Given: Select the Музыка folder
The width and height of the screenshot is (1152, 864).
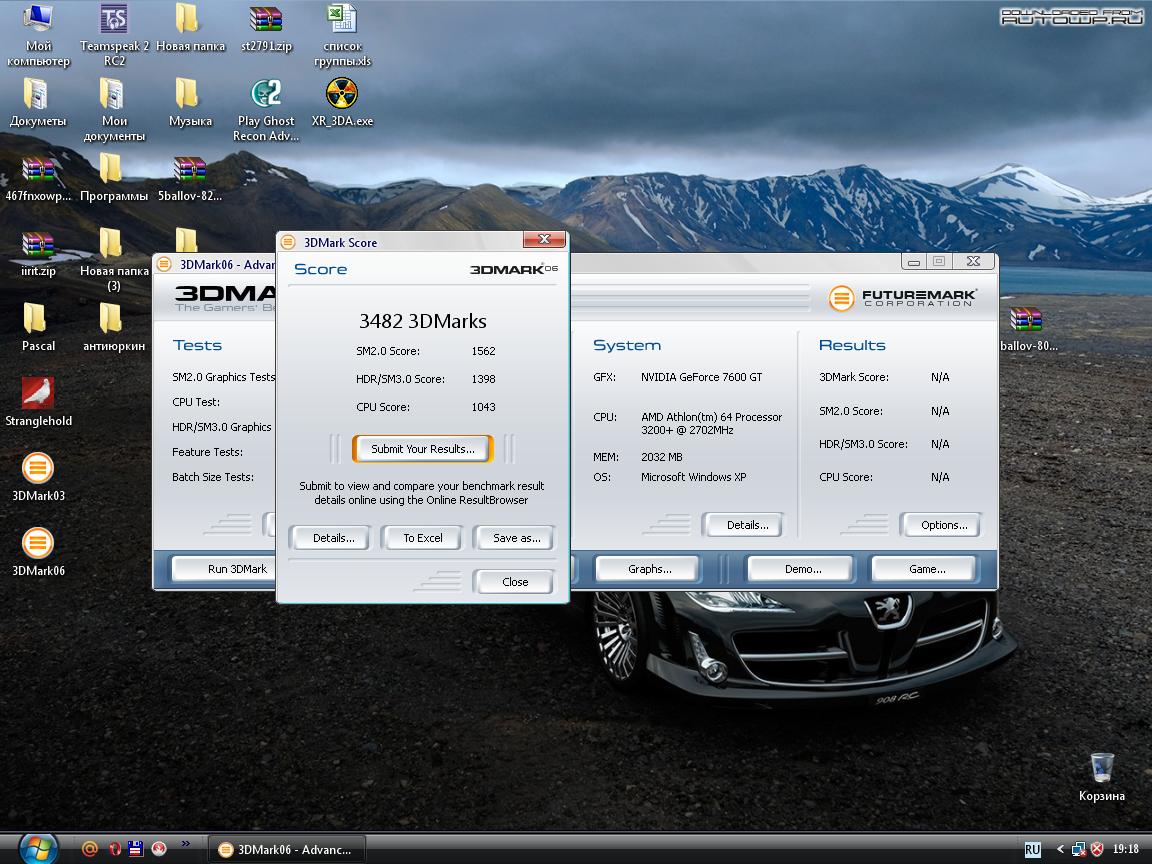Looking at the screenshot, I should coord(190,103).
